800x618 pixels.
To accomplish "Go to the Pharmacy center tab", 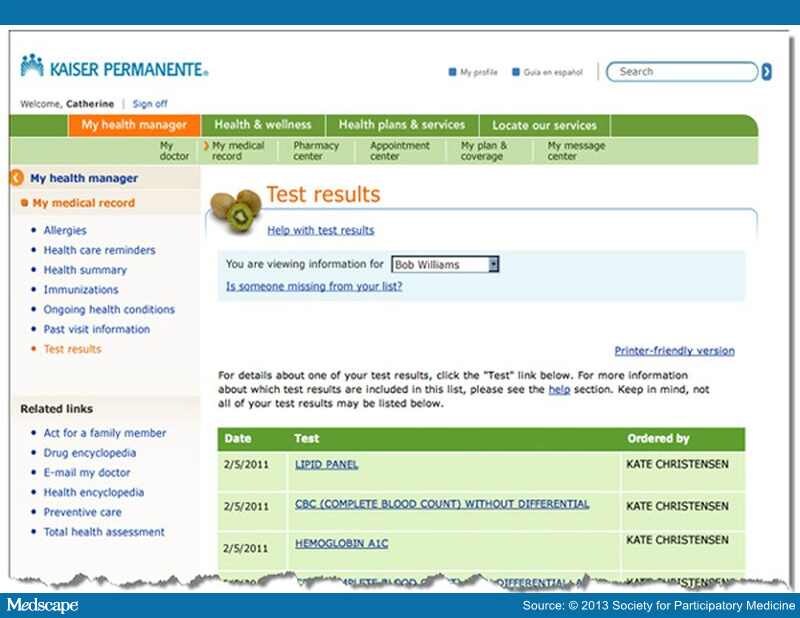I will point(316,150).
